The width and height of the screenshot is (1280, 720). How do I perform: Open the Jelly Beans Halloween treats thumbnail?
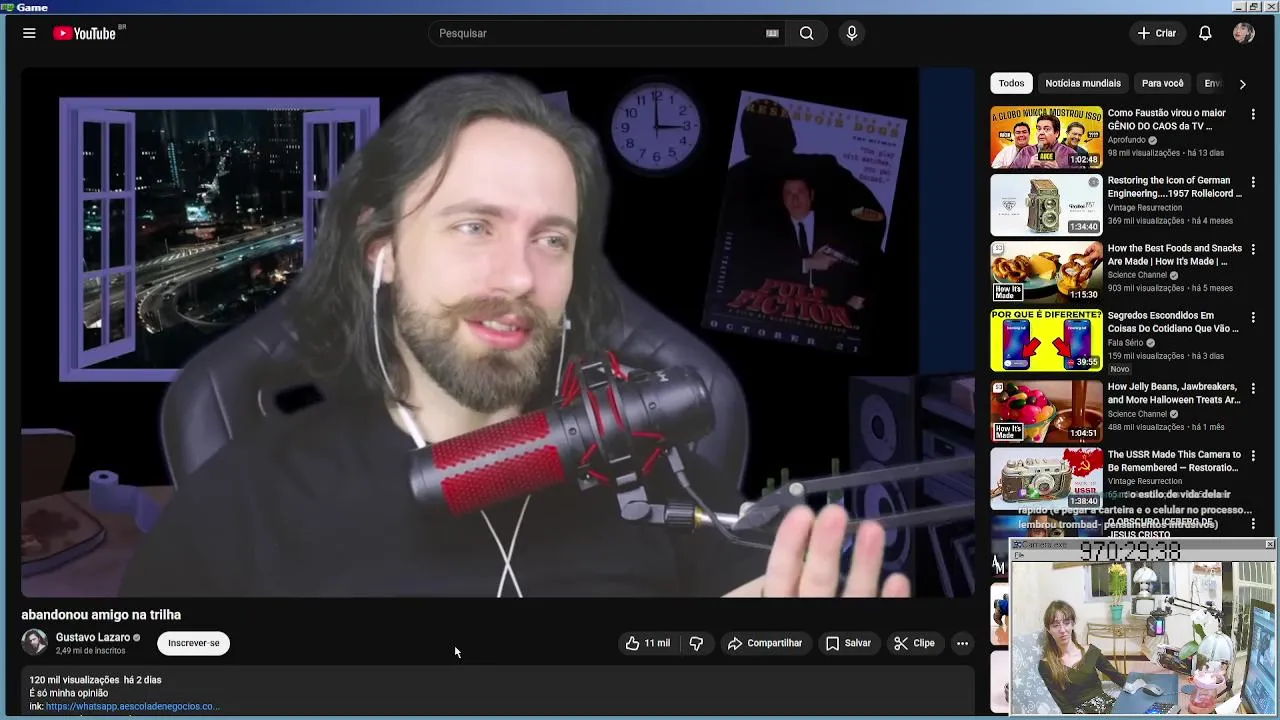1046,411
